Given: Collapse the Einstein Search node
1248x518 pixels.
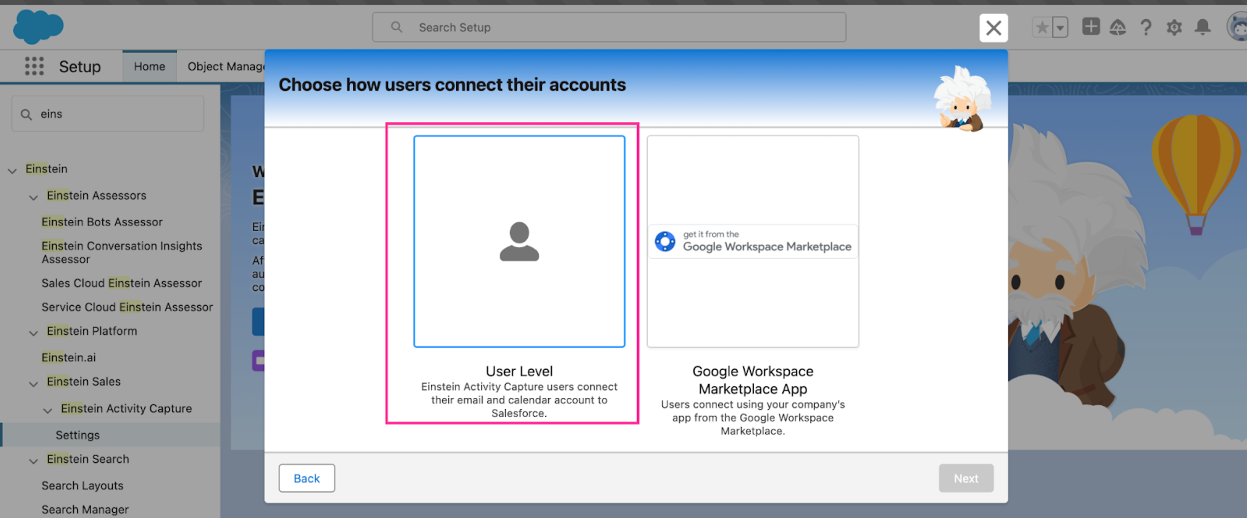Looking at the screenshot, I should (x=33, y=460).
